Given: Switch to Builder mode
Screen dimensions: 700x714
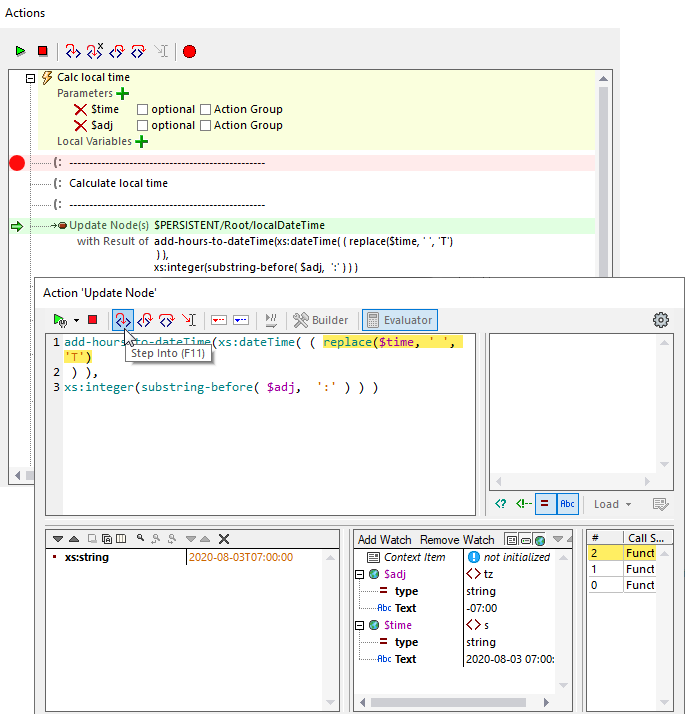Looking at the screenshot, I should (321, 320).
